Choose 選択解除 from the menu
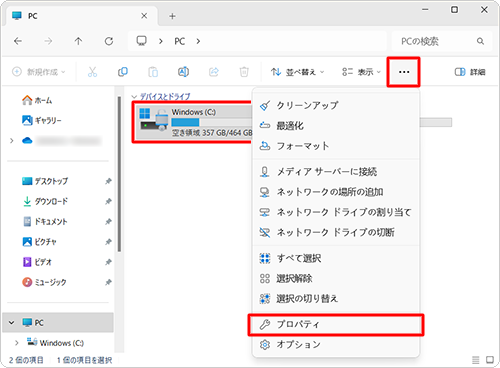Screen dimensions: 500x368 click(336, 278)
